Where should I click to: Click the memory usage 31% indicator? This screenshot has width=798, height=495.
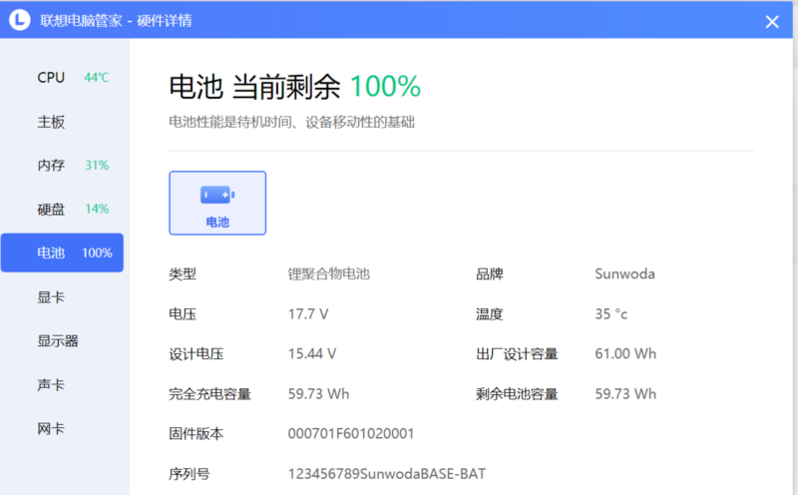(x=97, y=165)
